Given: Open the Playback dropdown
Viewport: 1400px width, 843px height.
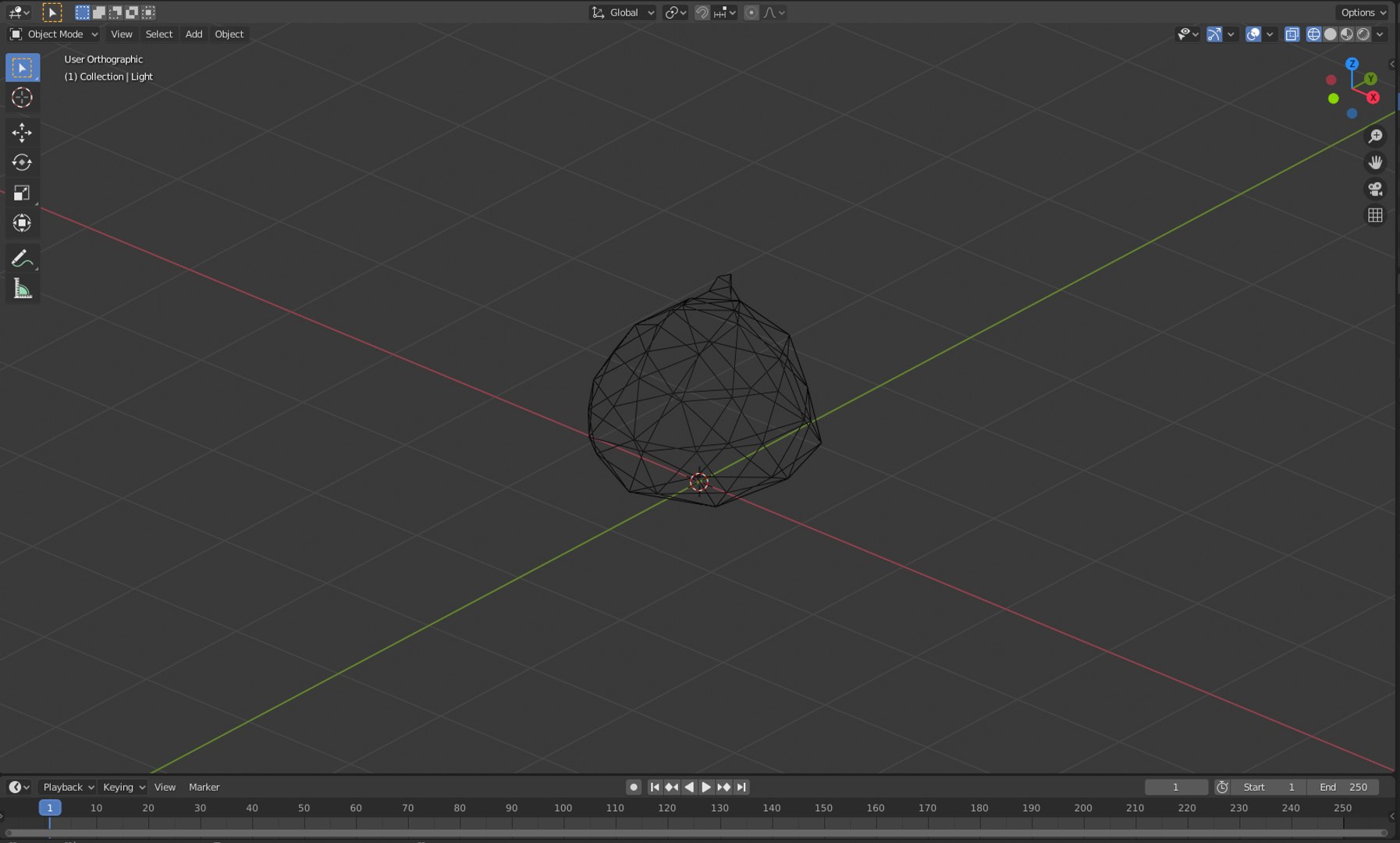Looking at the screenshot, I should pos(68,787).
